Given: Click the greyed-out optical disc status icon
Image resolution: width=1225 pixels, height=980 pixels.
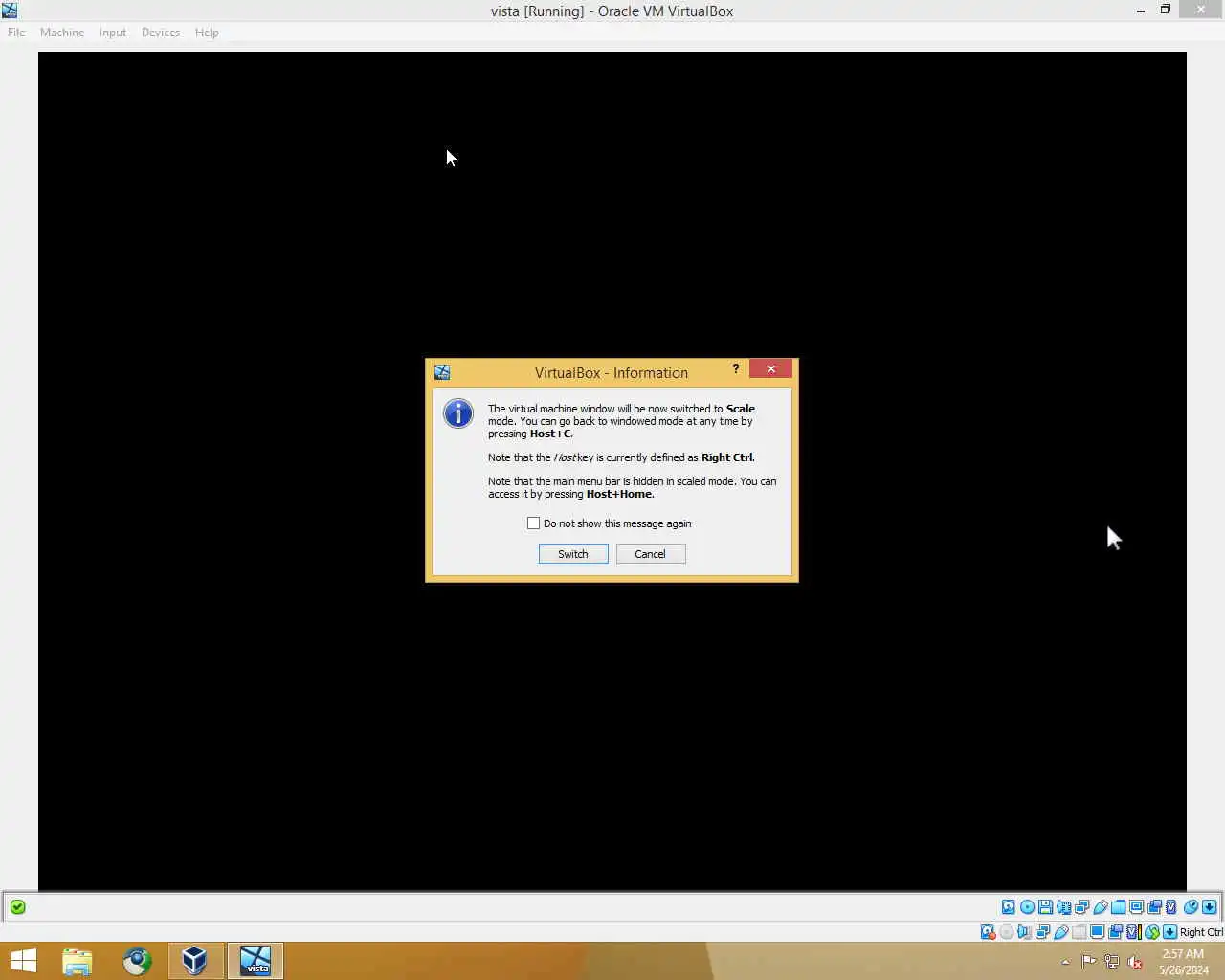Looking at the screenshot, I should (1006, 932).
